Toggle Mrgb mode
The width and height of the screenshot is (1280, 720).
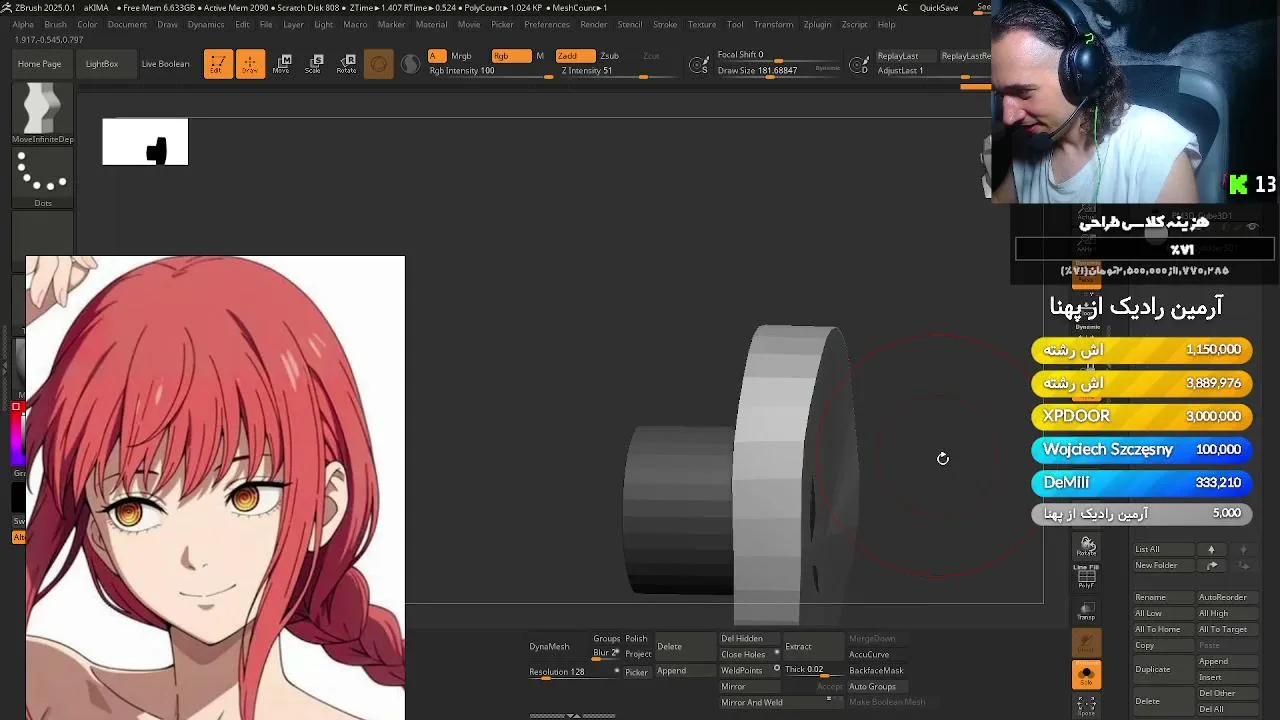[x=461, y=56]
